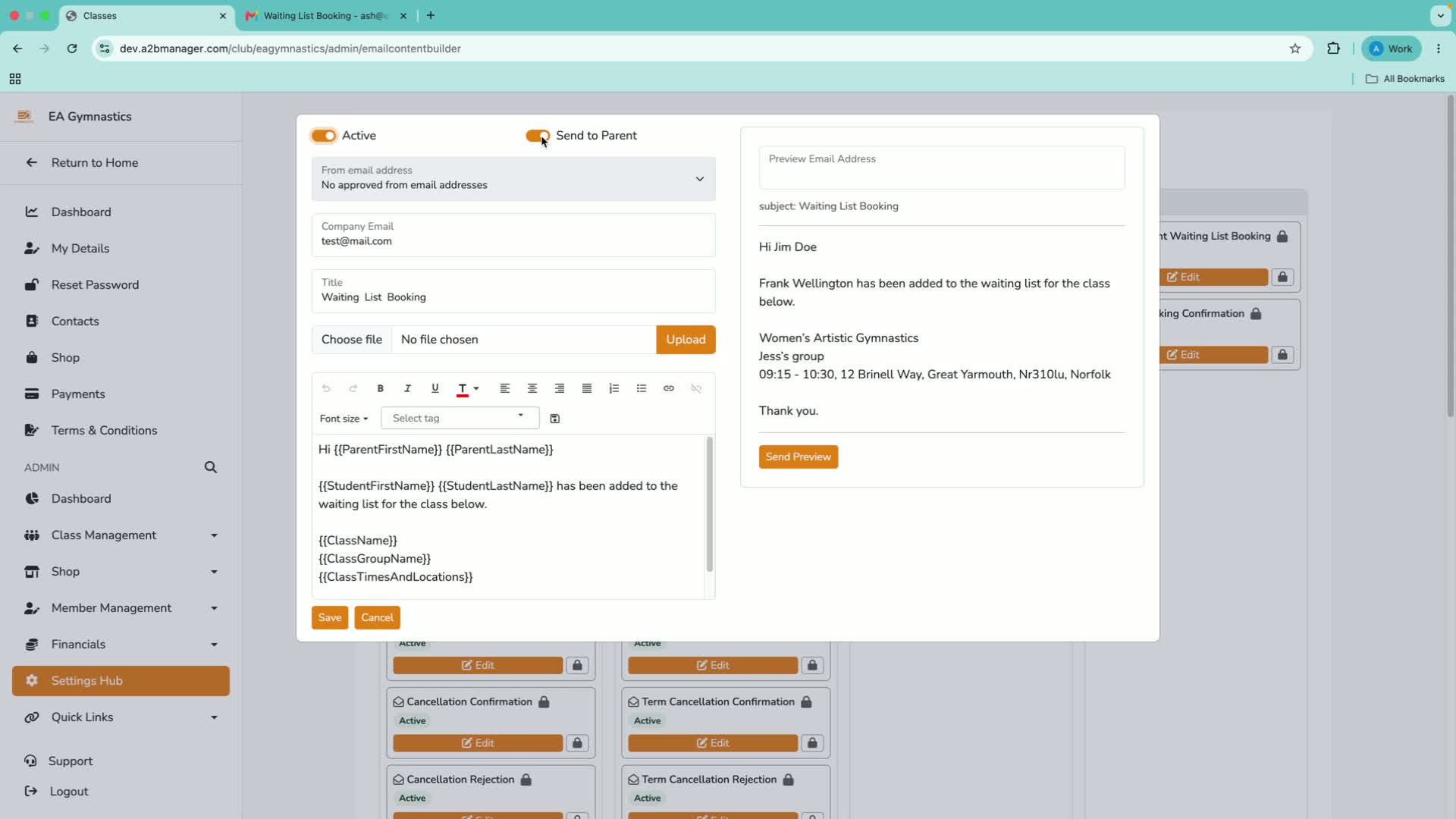Expand the Class Management menu
This screenshot has width=1456, height=819.
point(121,535)
